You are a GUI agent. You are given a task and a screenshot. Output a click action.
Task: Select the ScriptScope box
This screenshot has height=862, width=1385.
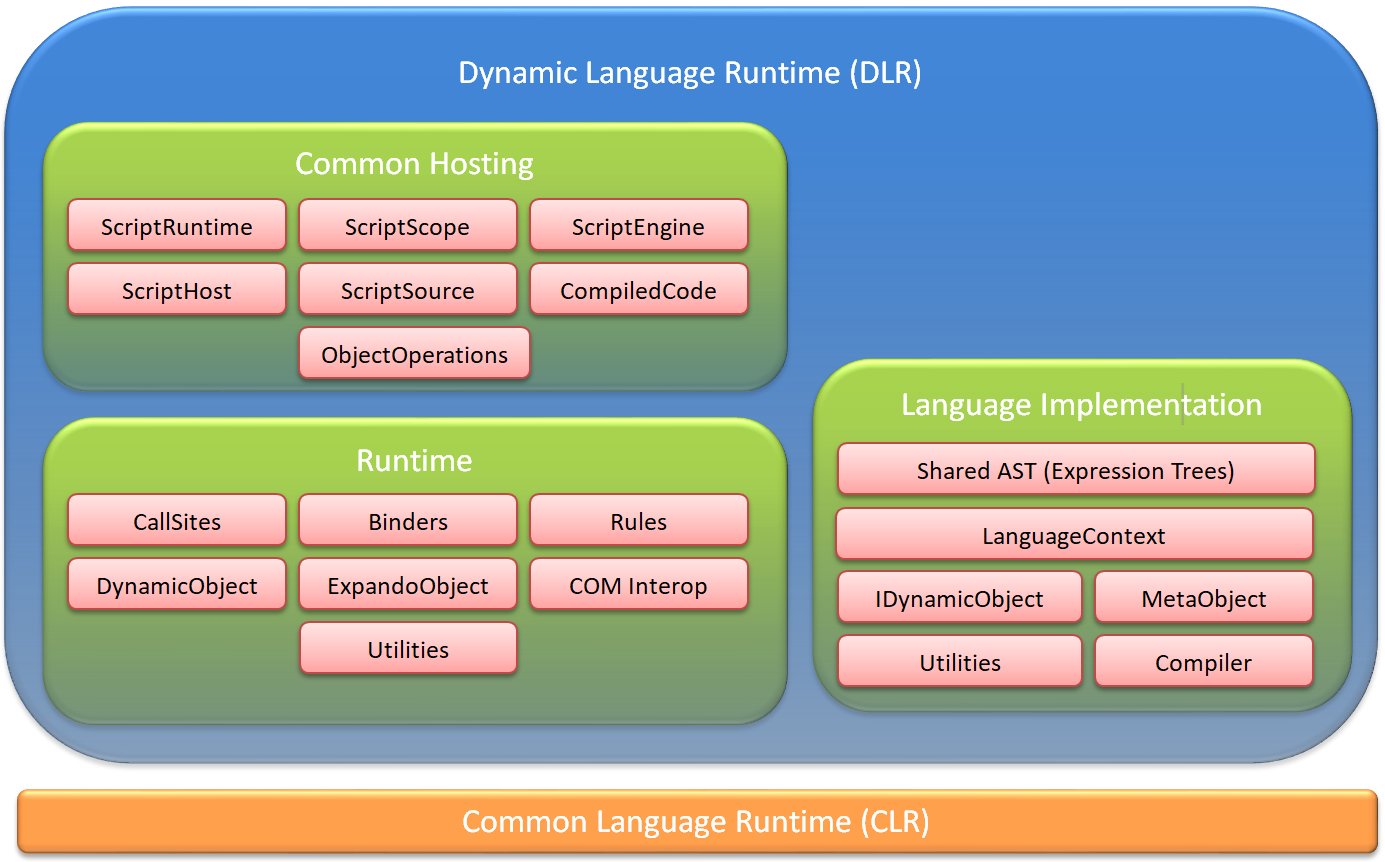(408, 226)
